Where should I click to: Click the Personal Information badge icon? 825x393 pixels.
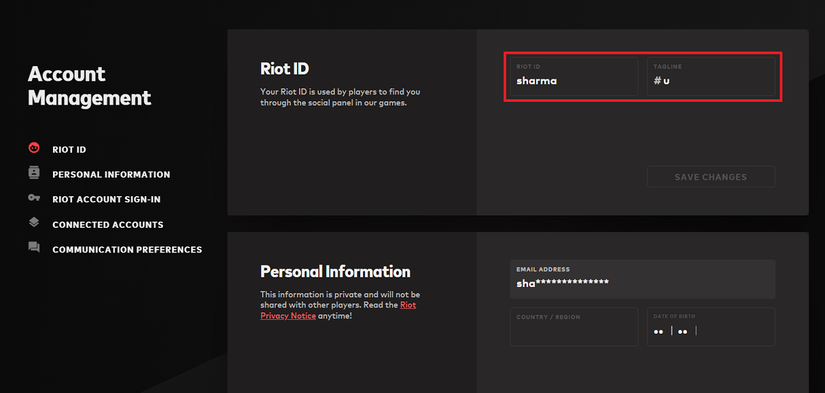click(34, 173)
